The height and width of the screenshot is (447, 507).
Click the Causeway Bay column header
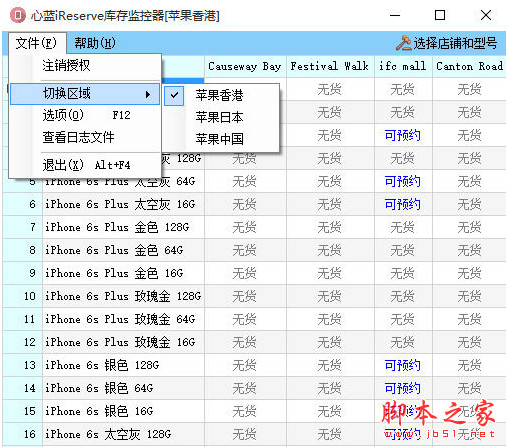[x=245, y=66]
